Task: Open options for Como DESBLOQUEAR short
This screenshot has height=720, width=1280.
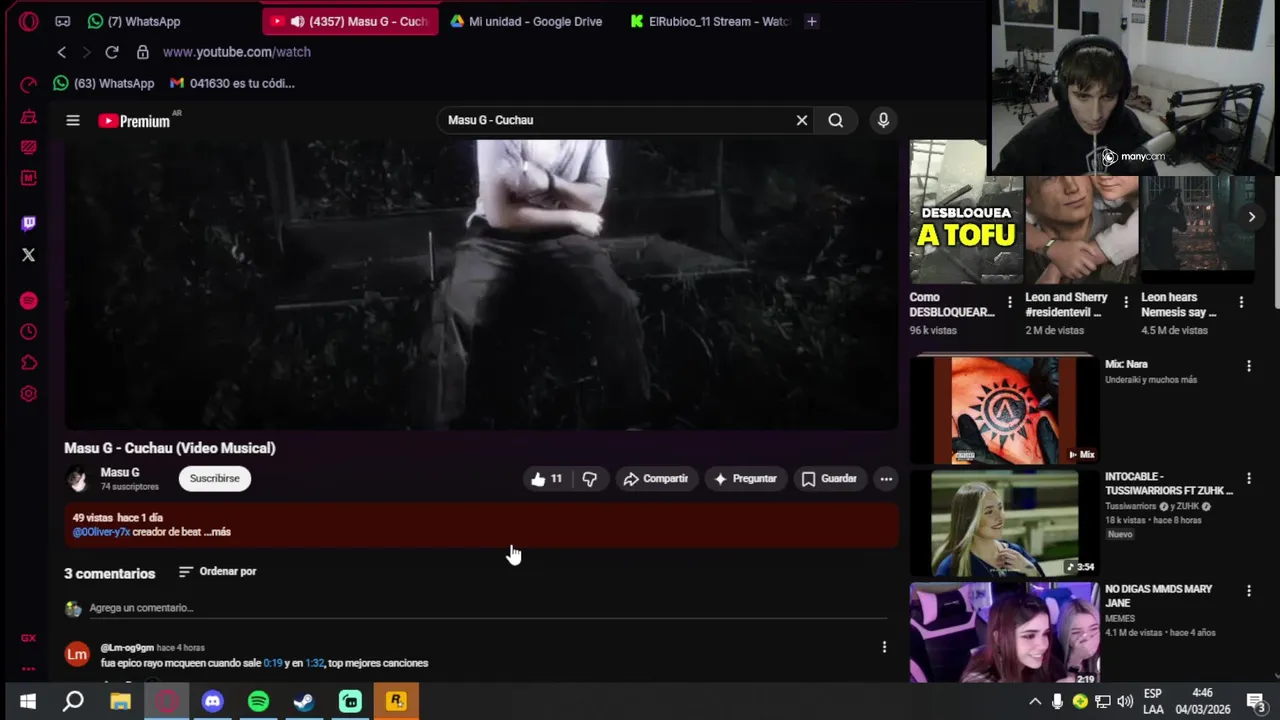Action: click(x=1010, y=302)
